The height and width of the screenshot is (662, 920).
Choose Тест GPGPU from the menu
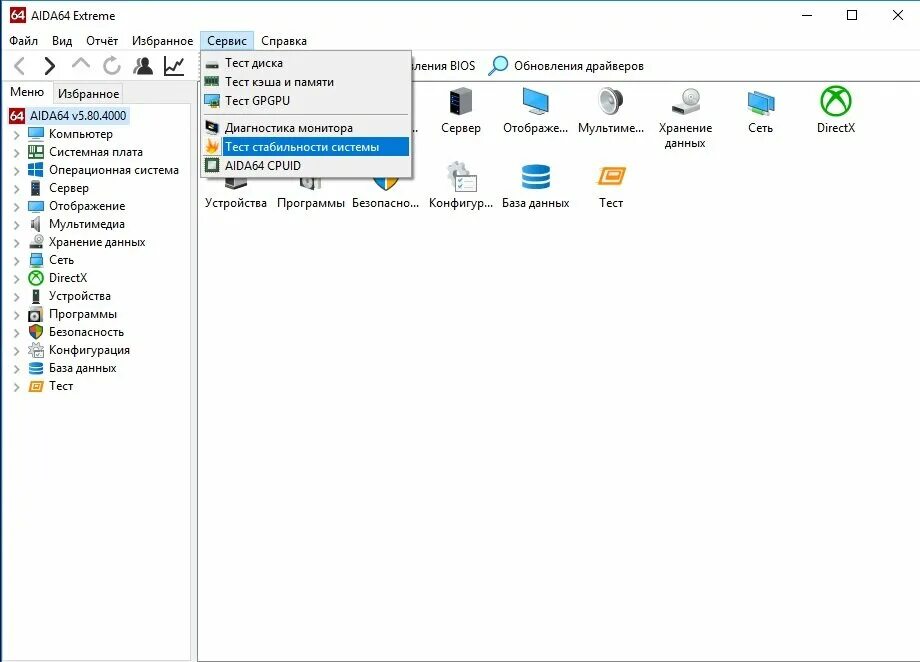tap(306, 100)
